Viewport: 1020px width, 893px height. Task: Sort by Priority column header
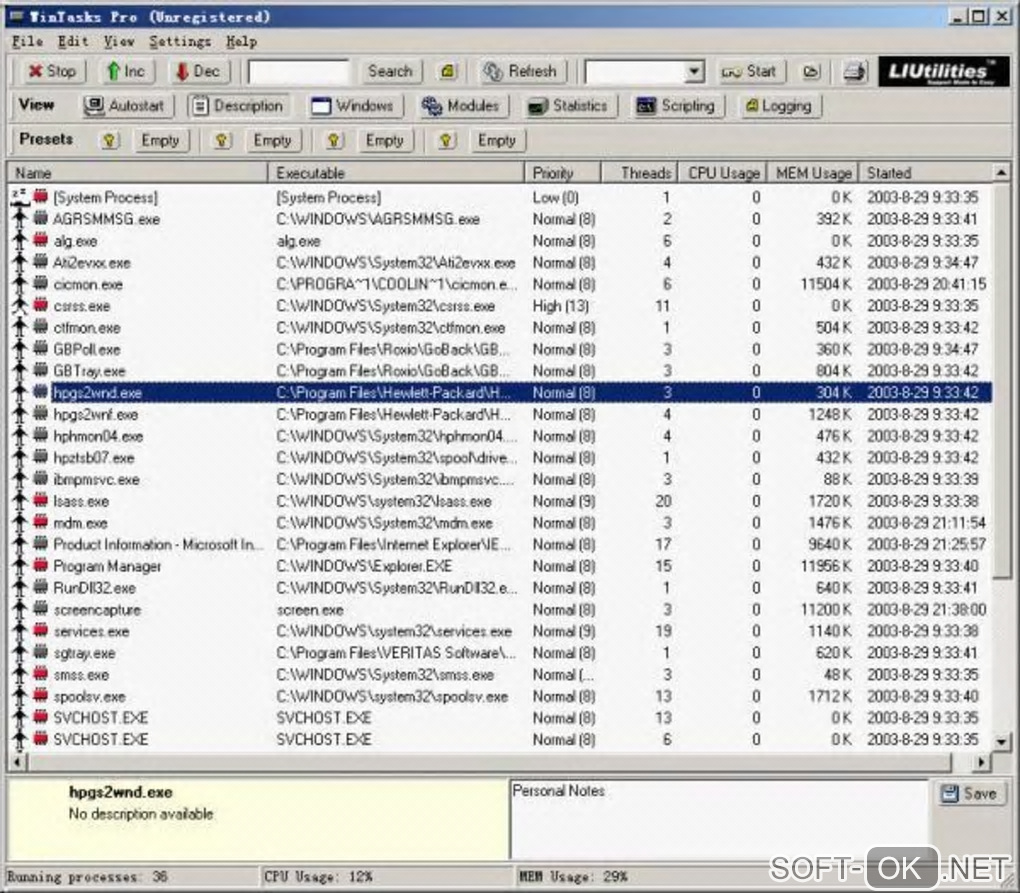563,173
